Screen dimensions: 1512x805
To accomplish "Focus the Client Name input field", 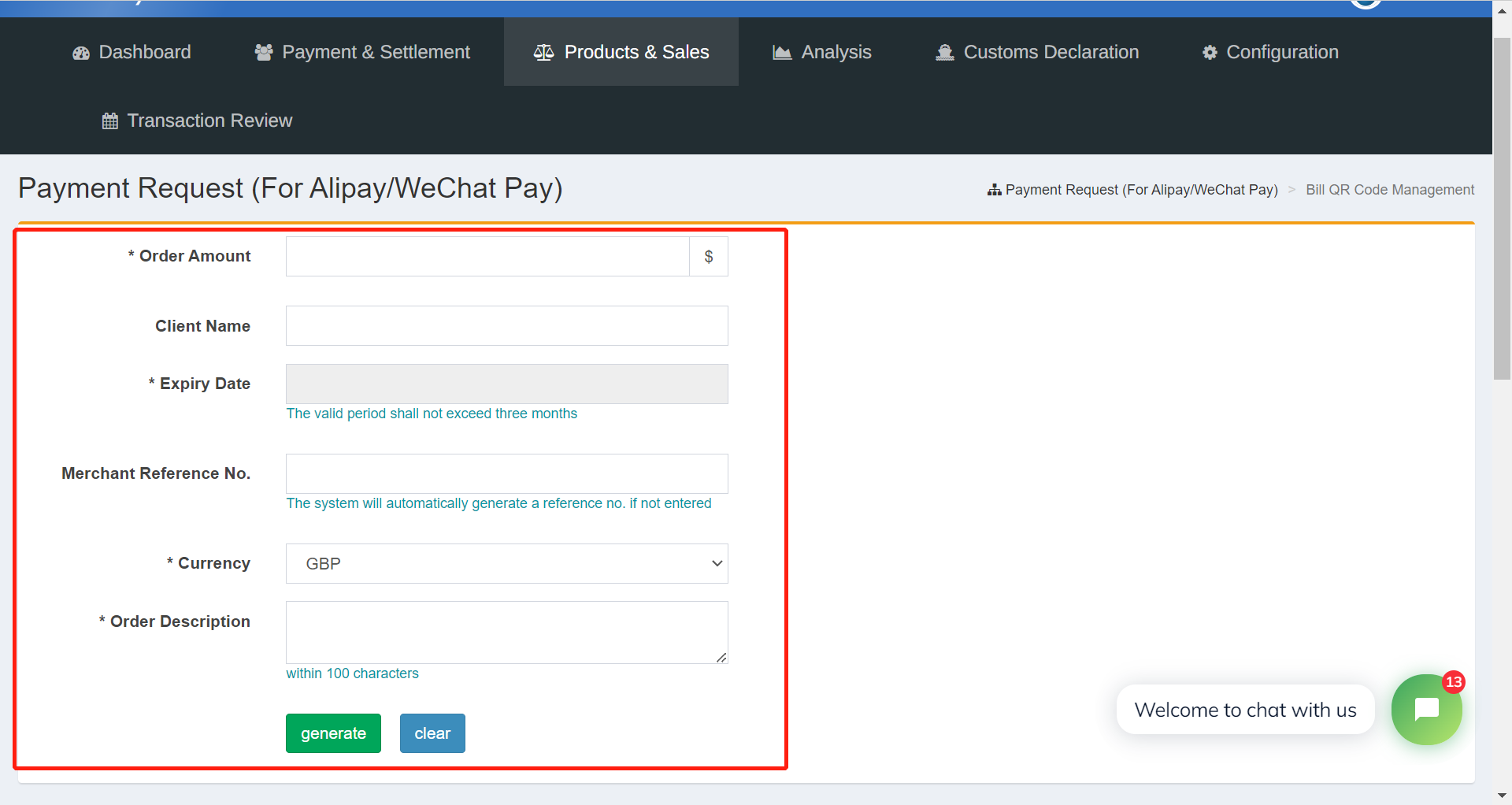I will tap(507, 326).
